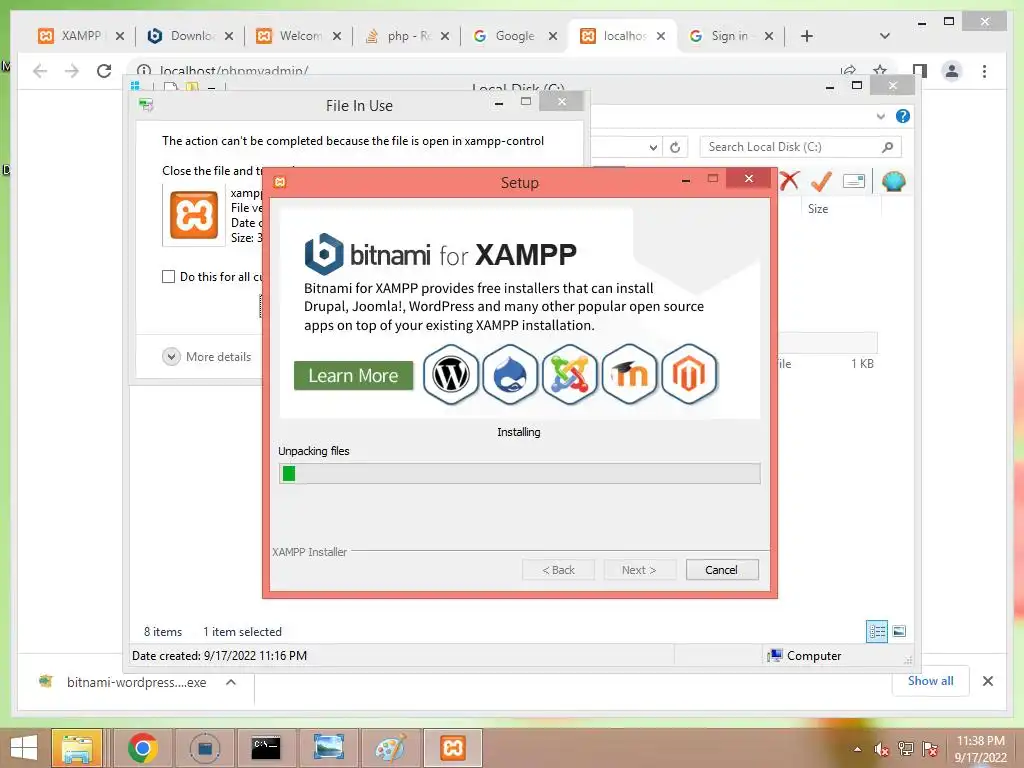Switch to the Download tab
The image size is (1024, 768).
pyautogui.click(x=190, y=36)
